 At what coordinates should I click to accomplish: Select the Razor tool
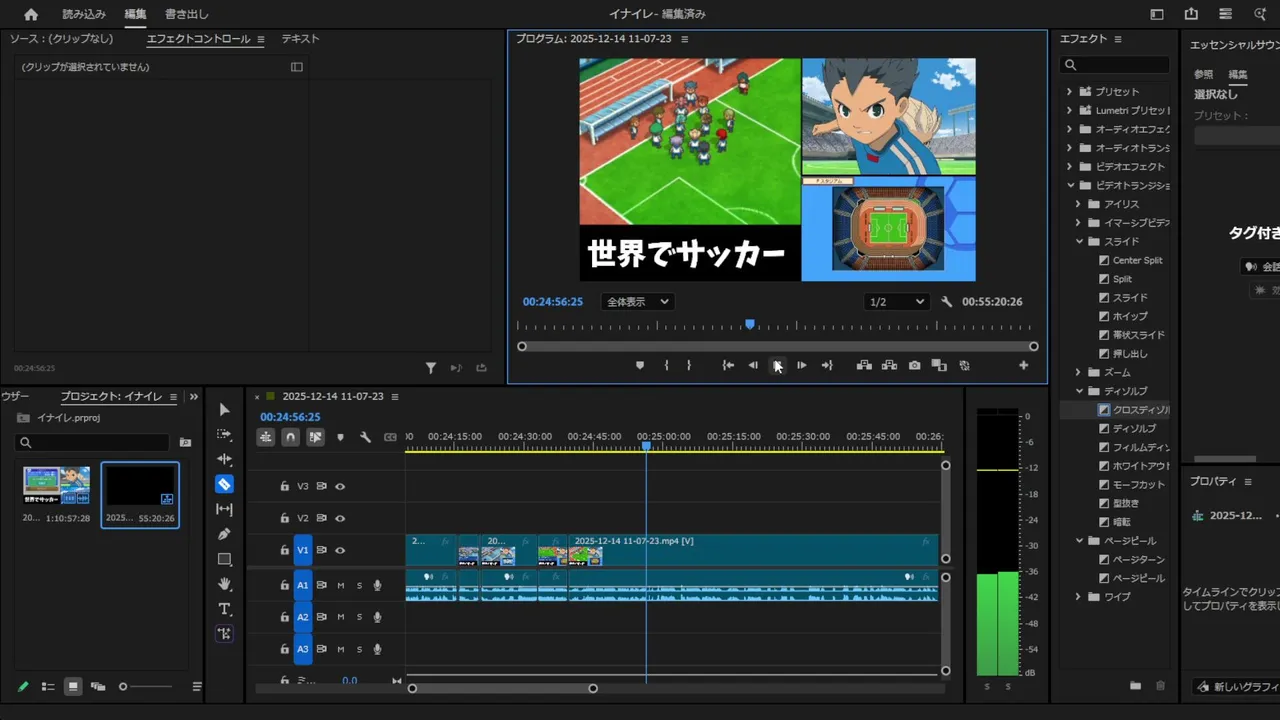pos(224,484)
